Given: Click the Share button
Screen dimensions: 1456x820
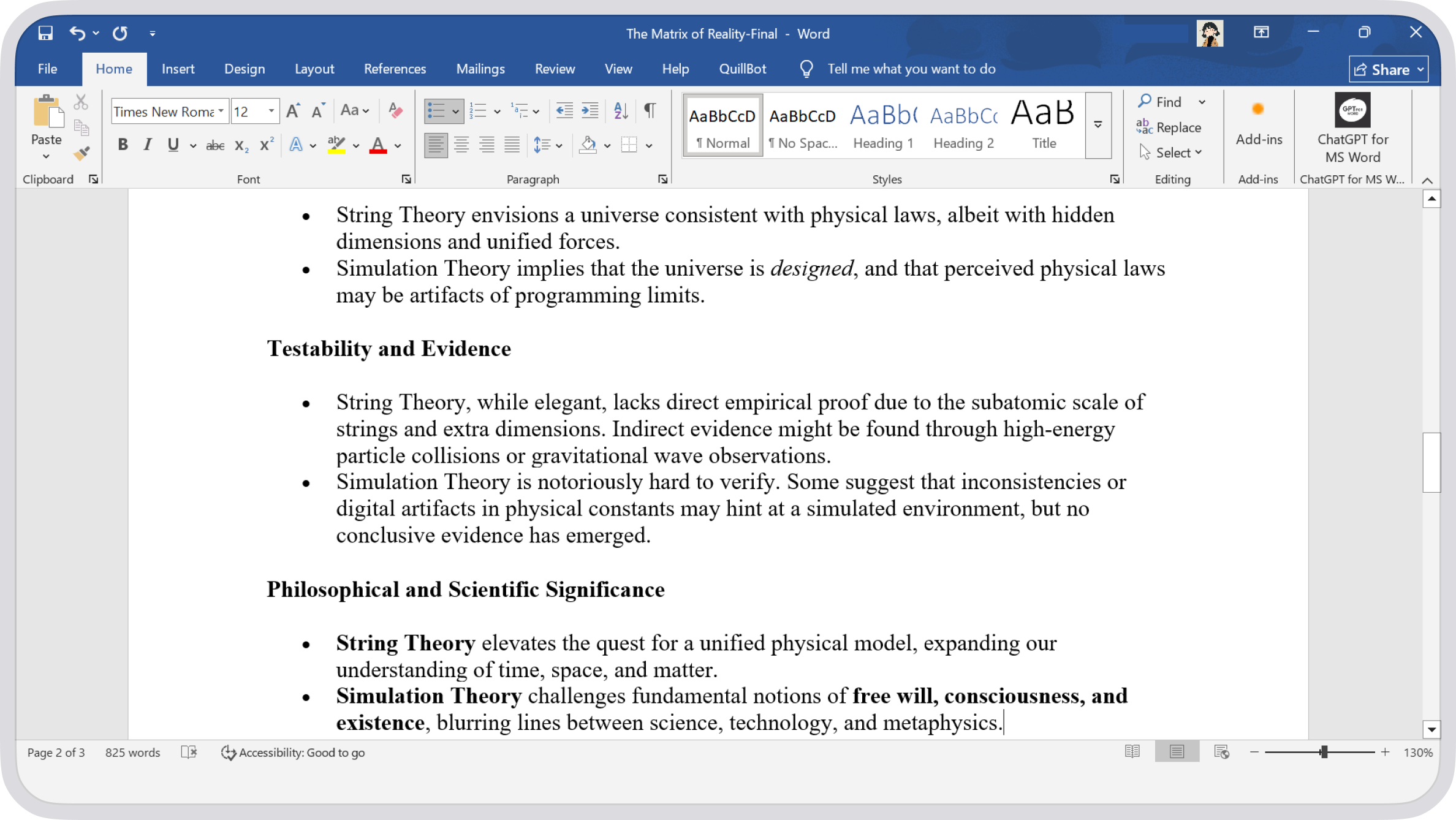Looking at the screenshot, I should click(x=1388, y=70).
